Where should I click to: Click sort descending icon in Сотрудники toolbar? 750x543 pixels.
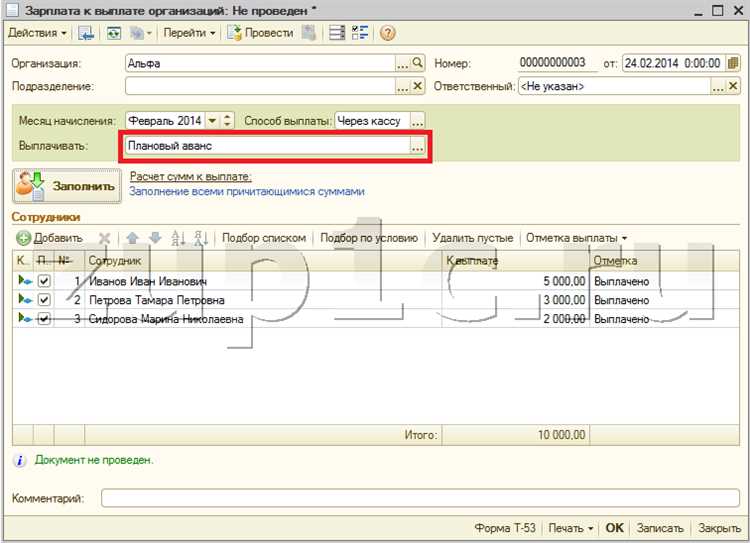click(200, 238)
